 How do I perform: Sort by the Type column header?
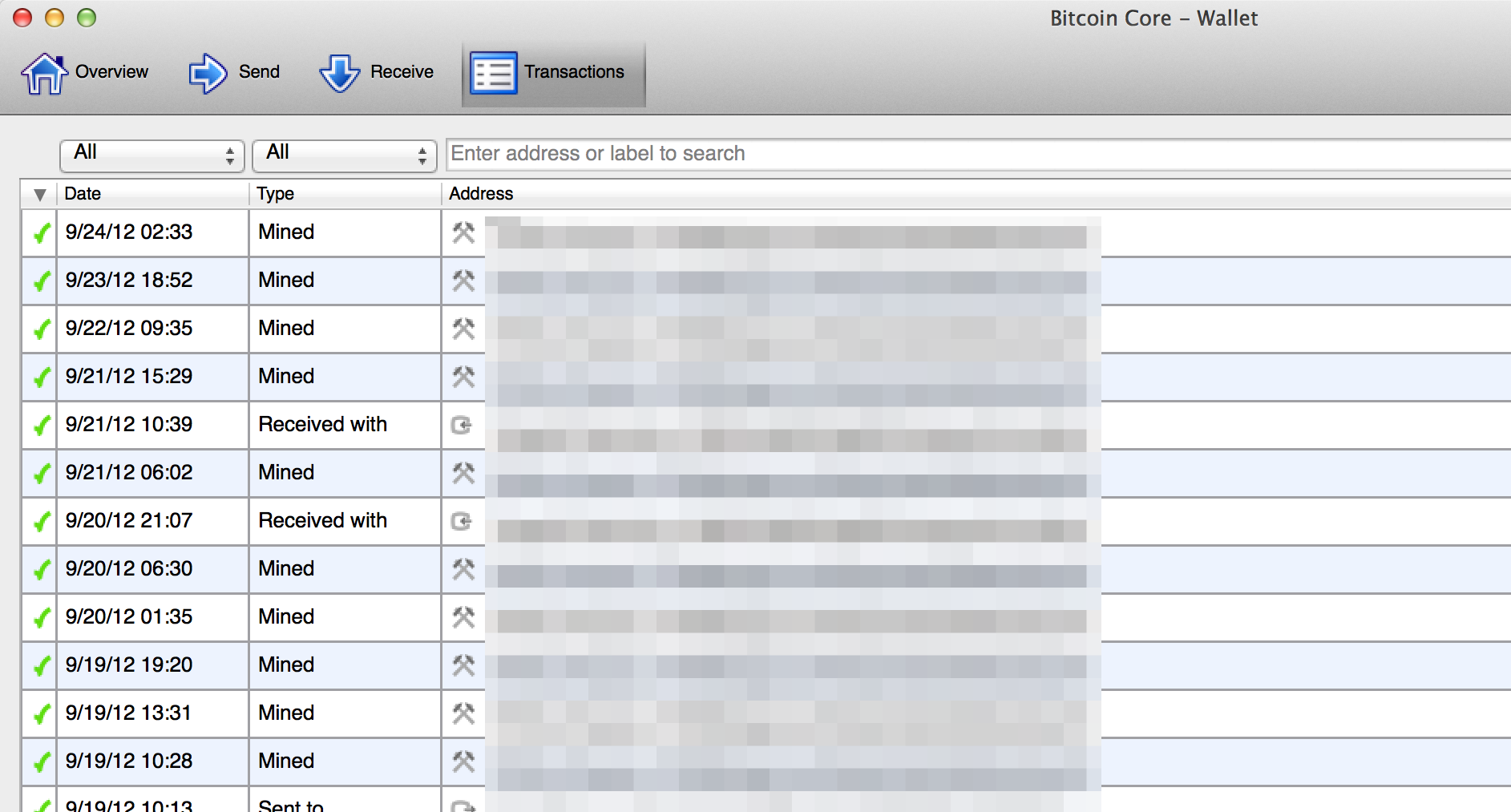tap(345, 194)
